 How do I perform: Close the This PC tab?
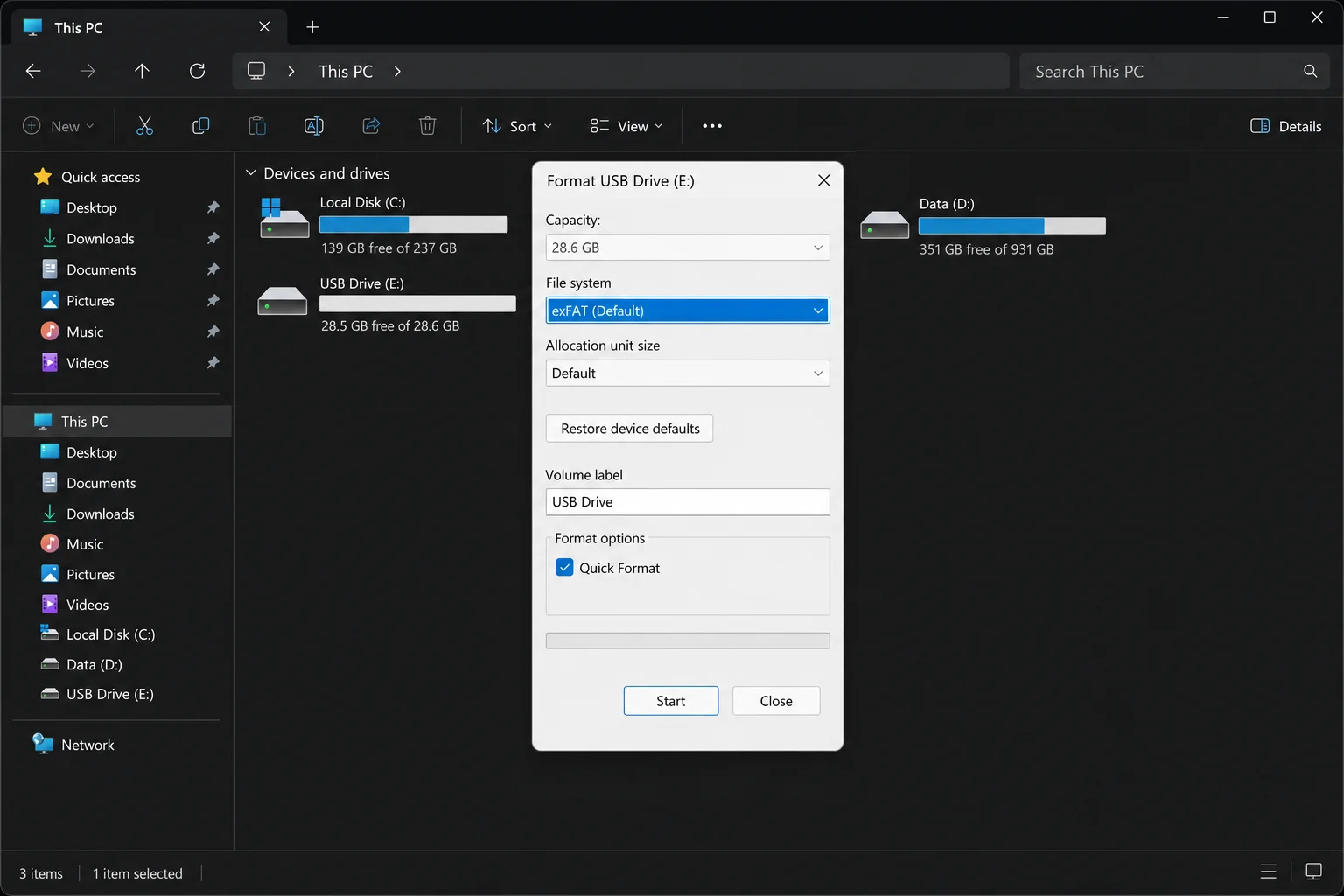[264, 27]
